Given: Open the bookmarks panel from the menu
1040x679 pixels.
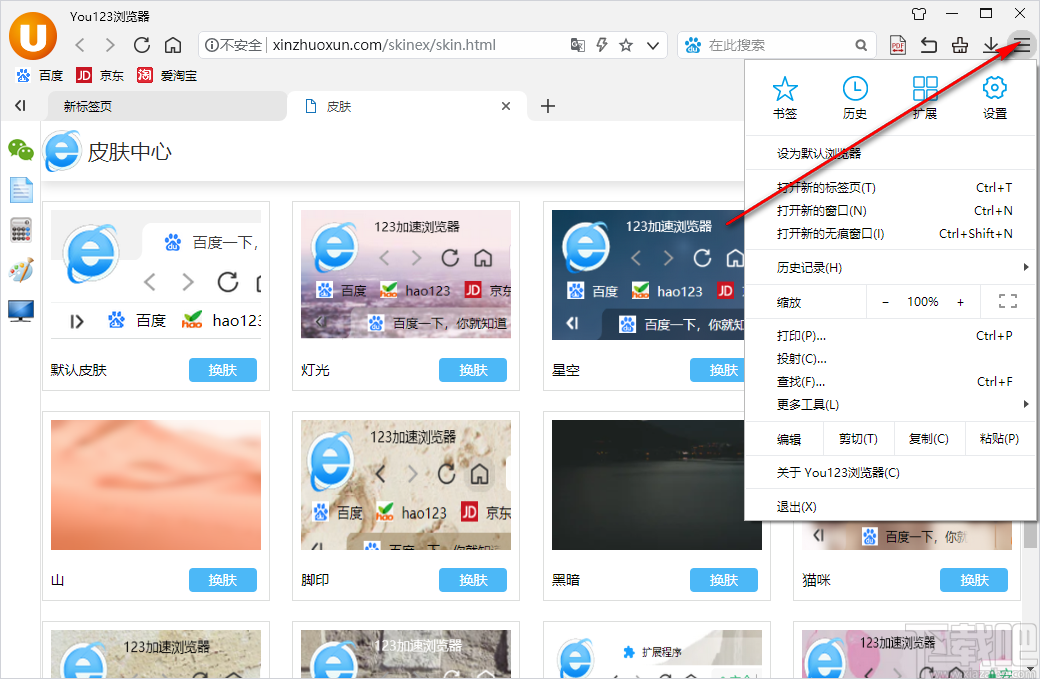Looking at the screenshot, I should click(784, 95).
